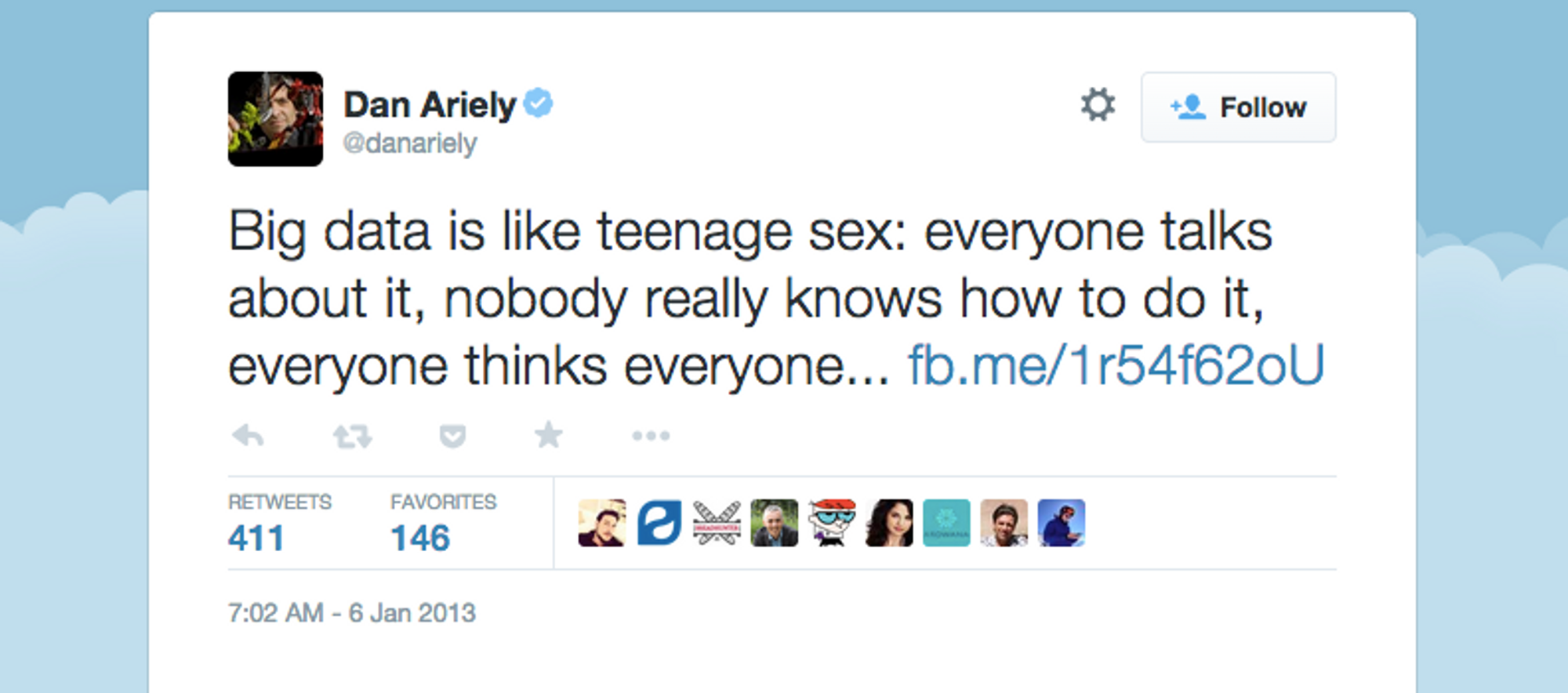The image size is (1568, 693).
Task: Open Dan Ariely's profile picture
Action: point(275,119)
